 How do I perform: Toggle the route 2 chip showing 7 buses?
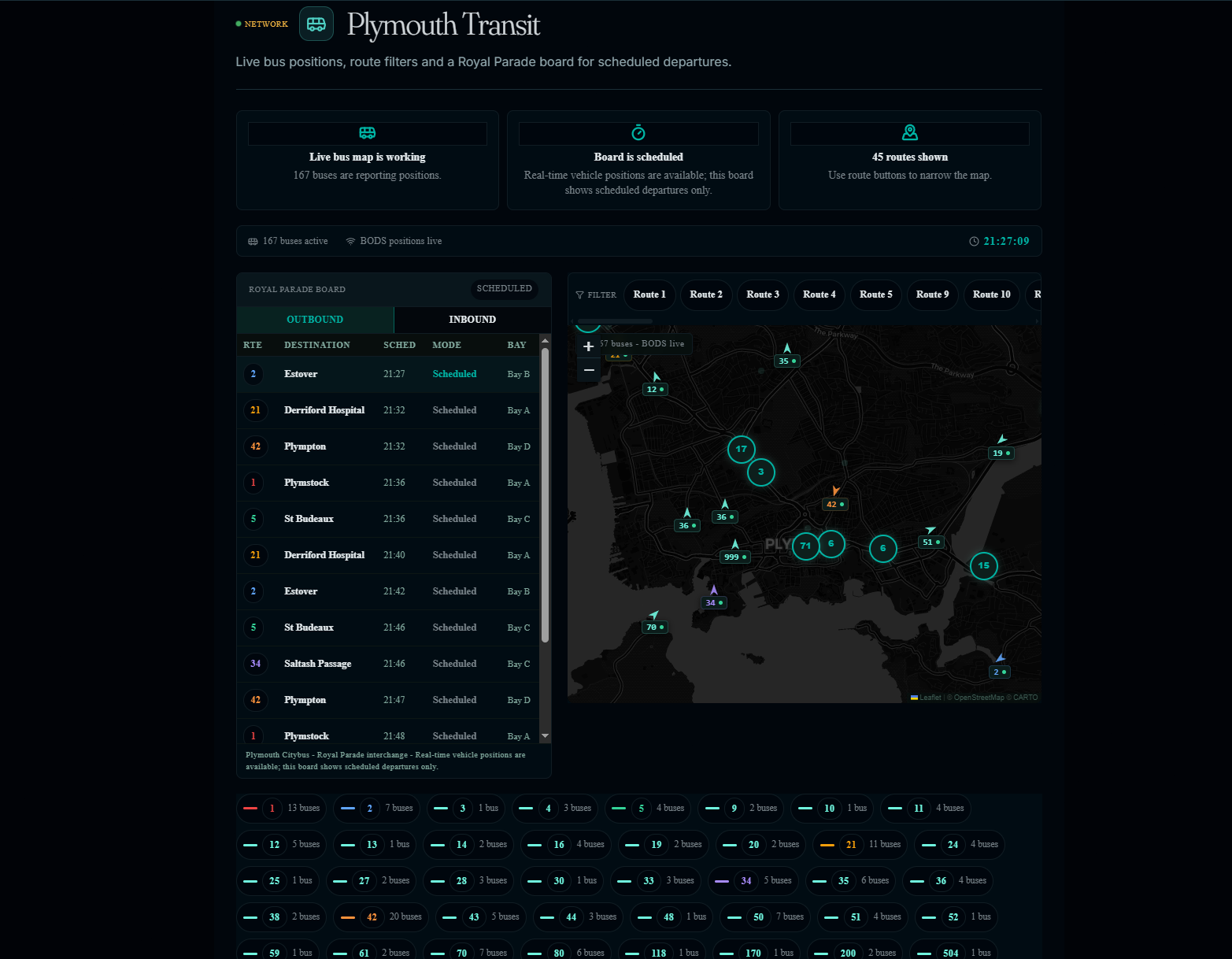377,808
